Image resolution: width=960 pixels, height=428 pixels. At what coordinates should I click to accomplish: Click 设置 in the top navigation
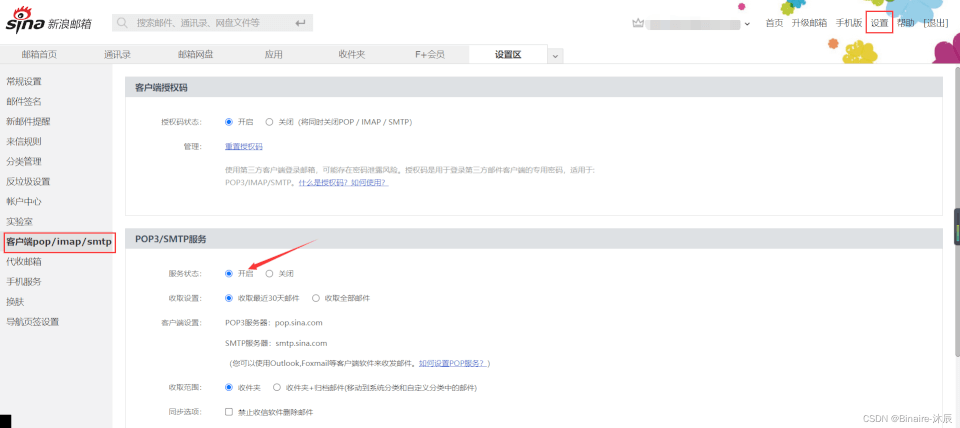[879, 22]
